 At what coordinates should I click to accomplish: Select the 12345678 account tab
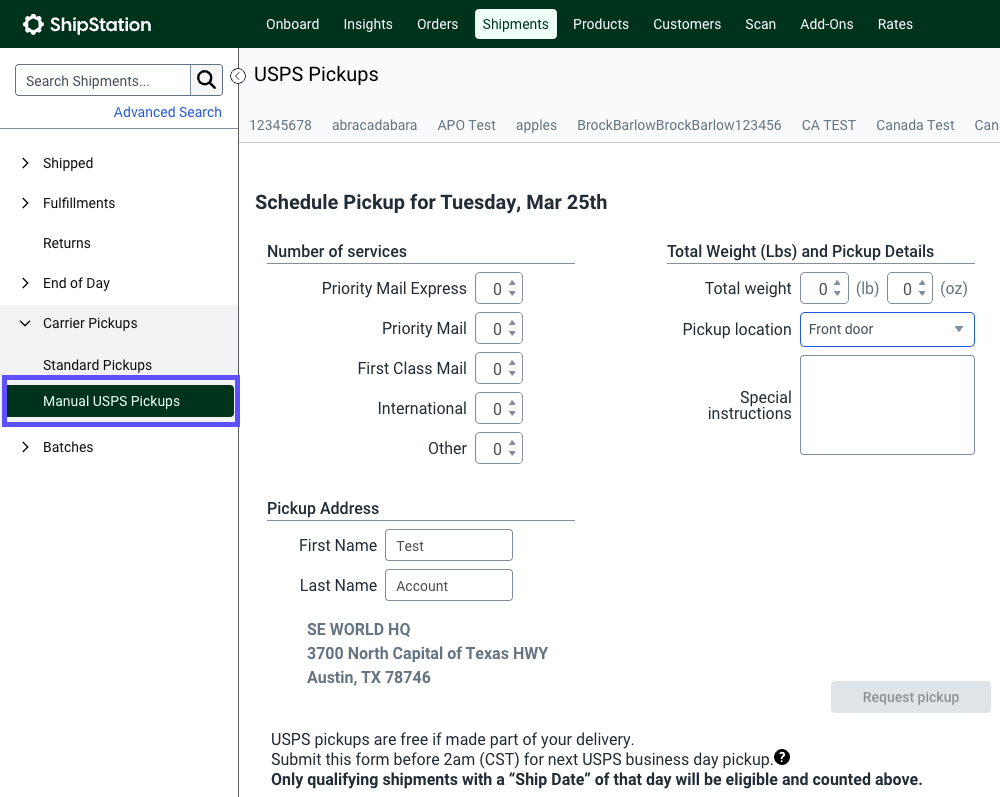coord(281,125)
